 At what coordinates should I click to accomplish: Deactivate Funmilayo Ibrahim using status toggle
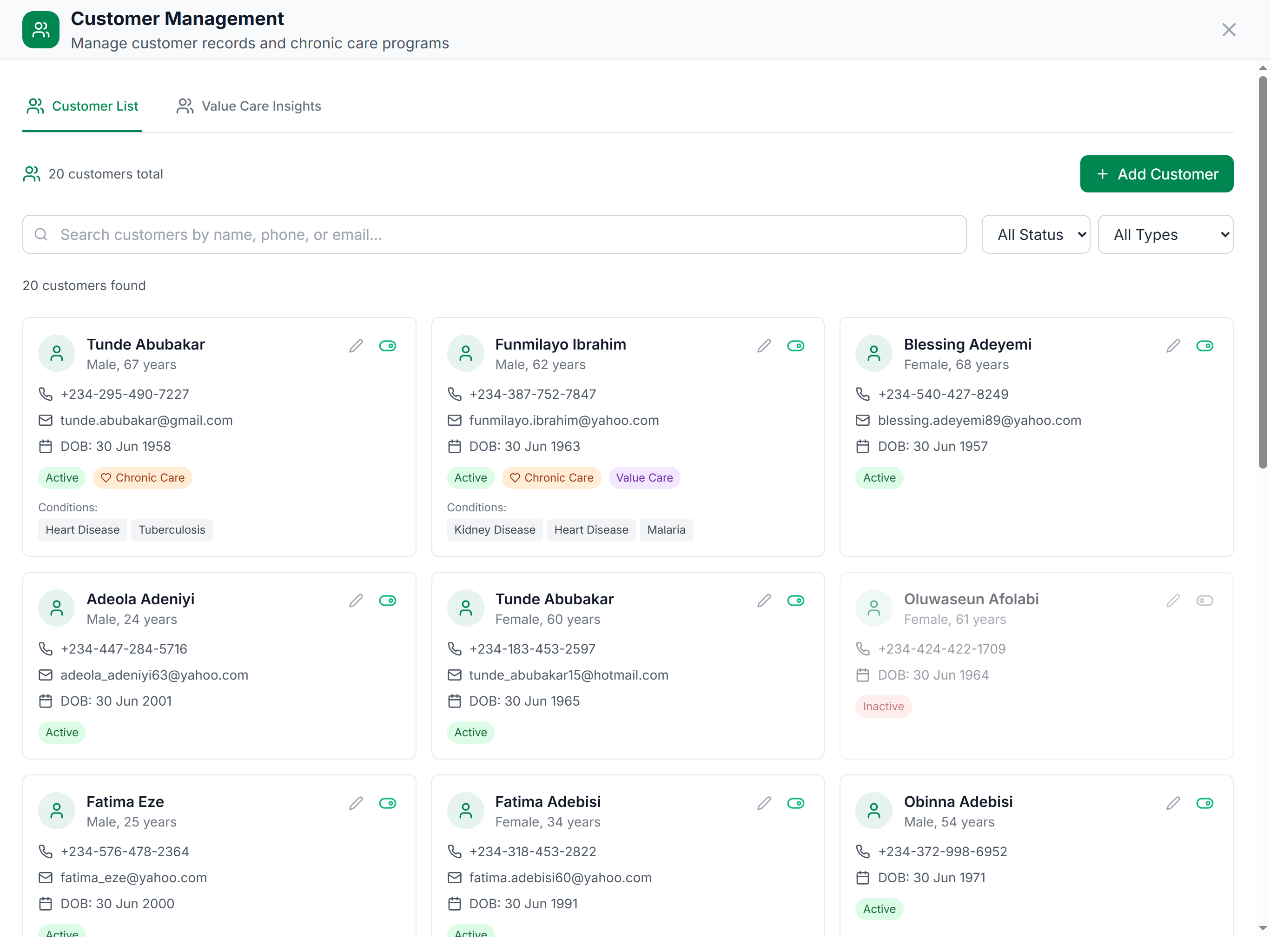pos(796,346)
